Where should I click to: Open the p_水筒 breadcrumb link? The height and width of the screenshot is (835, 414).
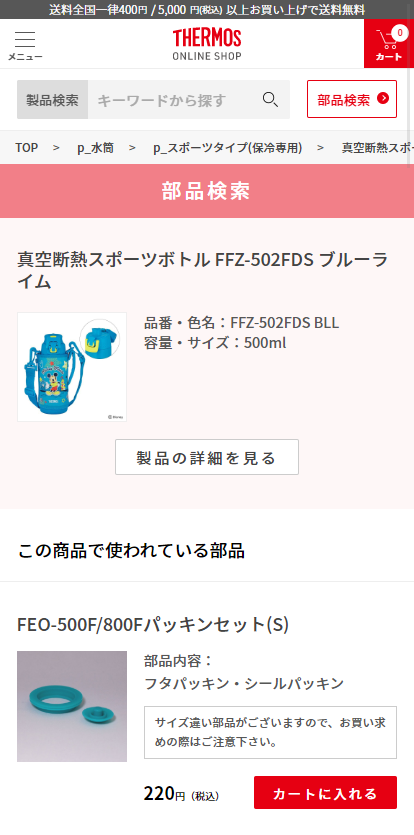pyautogui.click(x=95, y=148)
